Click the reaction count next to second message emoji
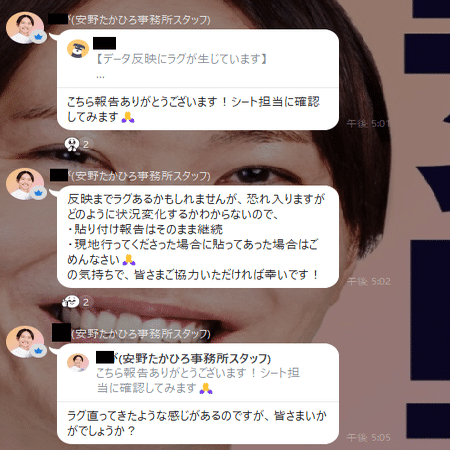Viewport: 450px width, 450px height. 86,302
